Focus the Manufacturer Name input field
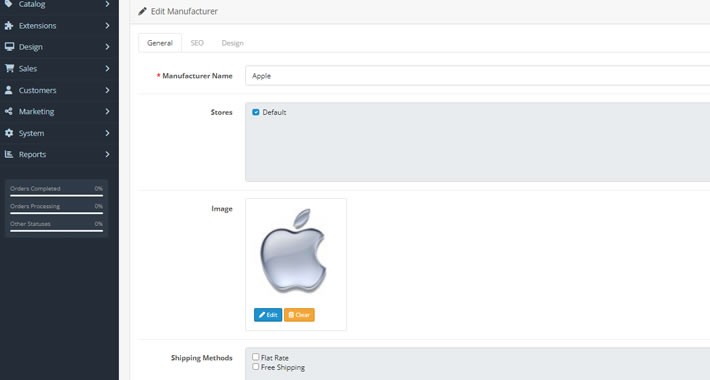 (478, 76)
